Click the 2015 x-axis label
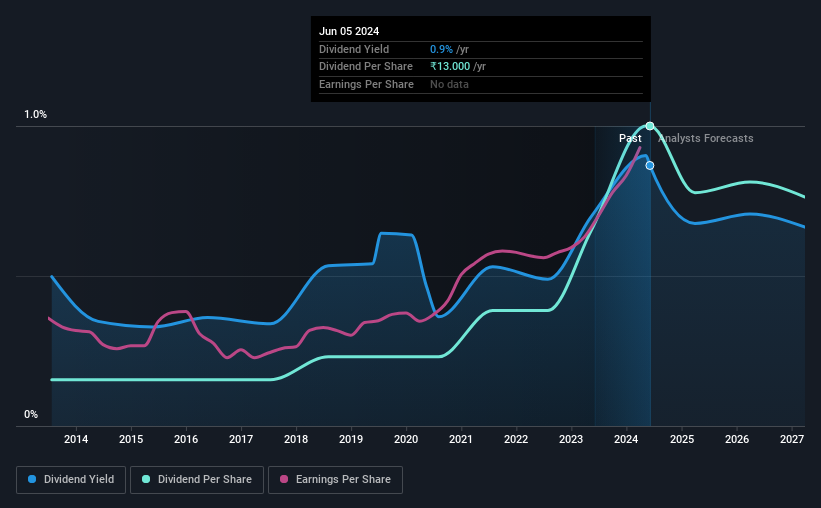 coord(131,439)
